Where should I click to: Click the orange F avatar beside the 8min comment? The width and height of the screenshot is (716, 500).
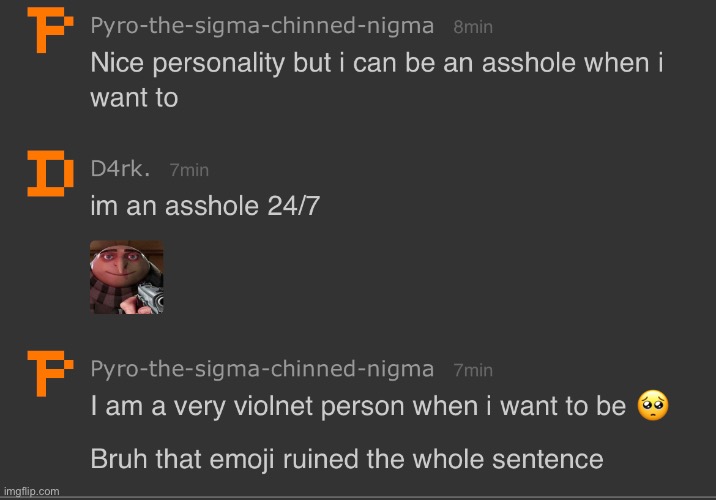pos(46,29)
